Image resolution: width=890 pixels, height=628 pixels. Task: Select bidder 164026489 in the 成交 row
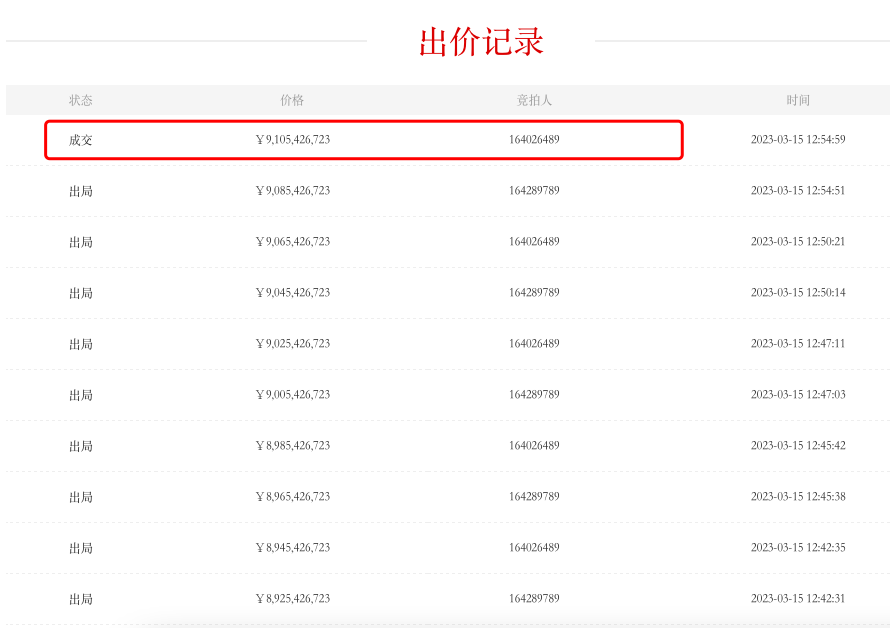tap(534, 140)
